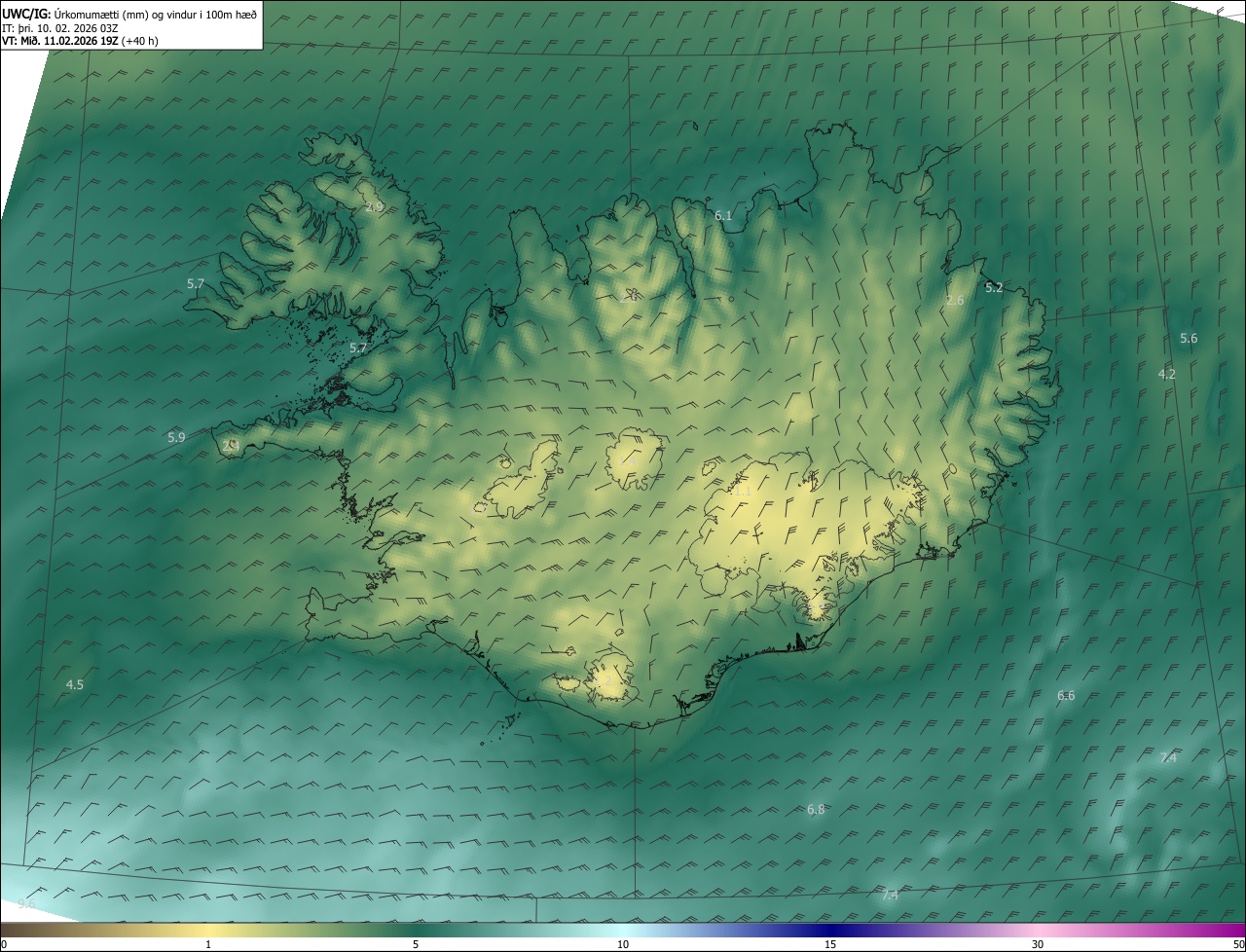
Task: Click the 6.6 value label on the map
Action: [1066, 695]
